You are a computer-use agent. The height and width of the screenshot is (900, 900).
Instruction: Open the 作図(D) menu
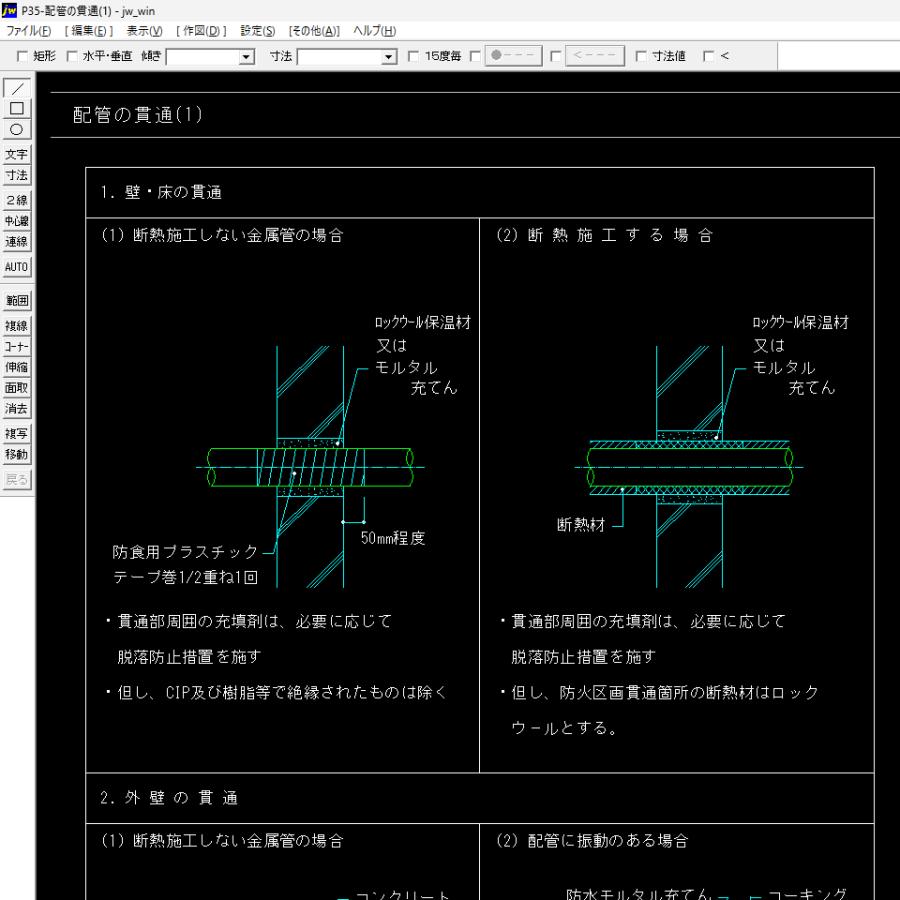click(201, 31)
